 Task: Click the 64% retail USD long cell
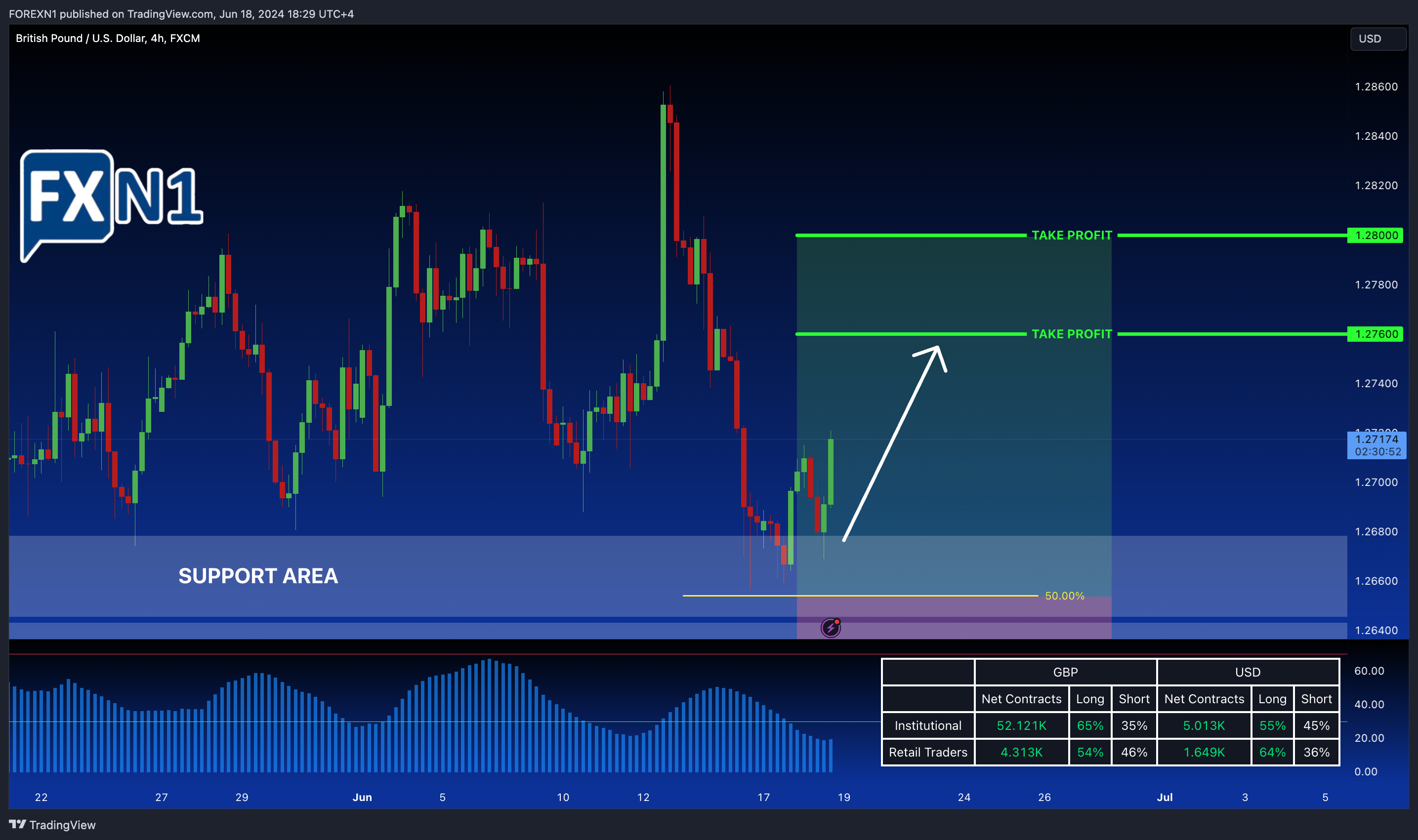1272,752
